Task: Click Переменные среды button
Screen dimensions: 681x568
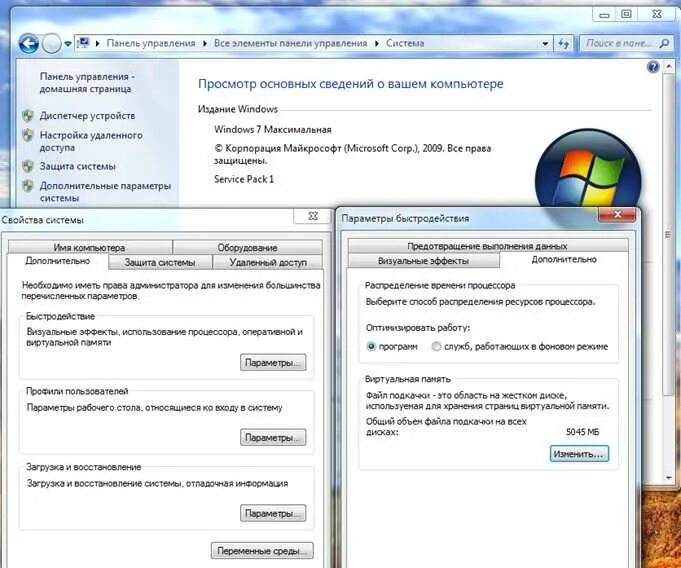Action: click(262, 551)
